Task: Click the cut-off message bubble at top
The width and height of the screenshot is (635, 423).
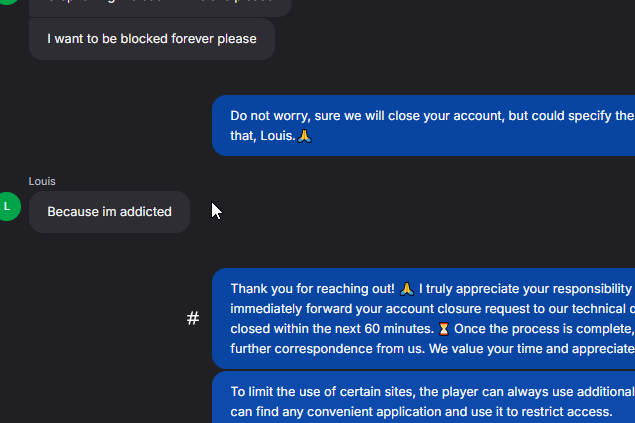Action: pos(160,6)
